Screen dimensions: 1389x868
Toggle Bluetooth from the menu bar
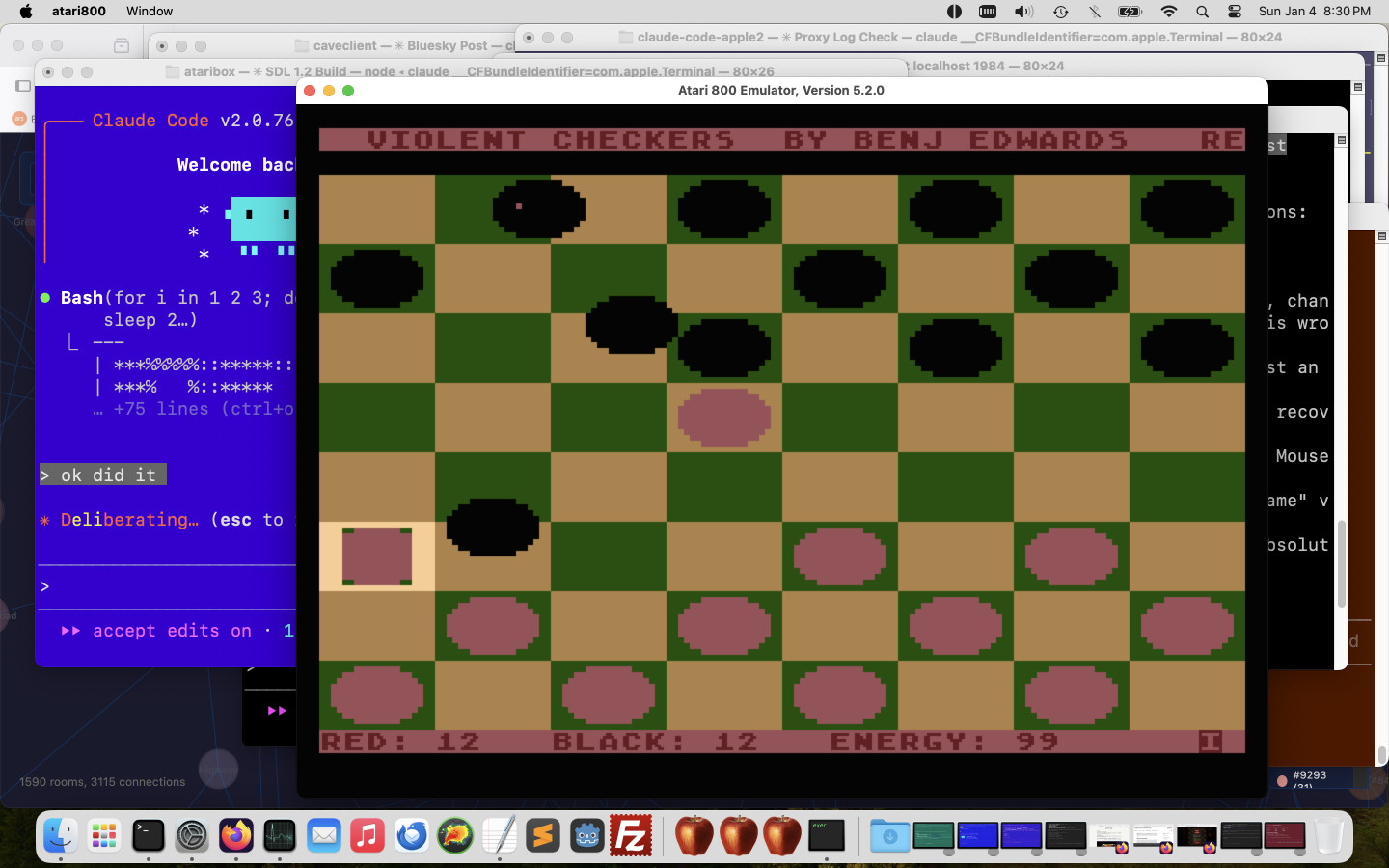(1094, 12)
